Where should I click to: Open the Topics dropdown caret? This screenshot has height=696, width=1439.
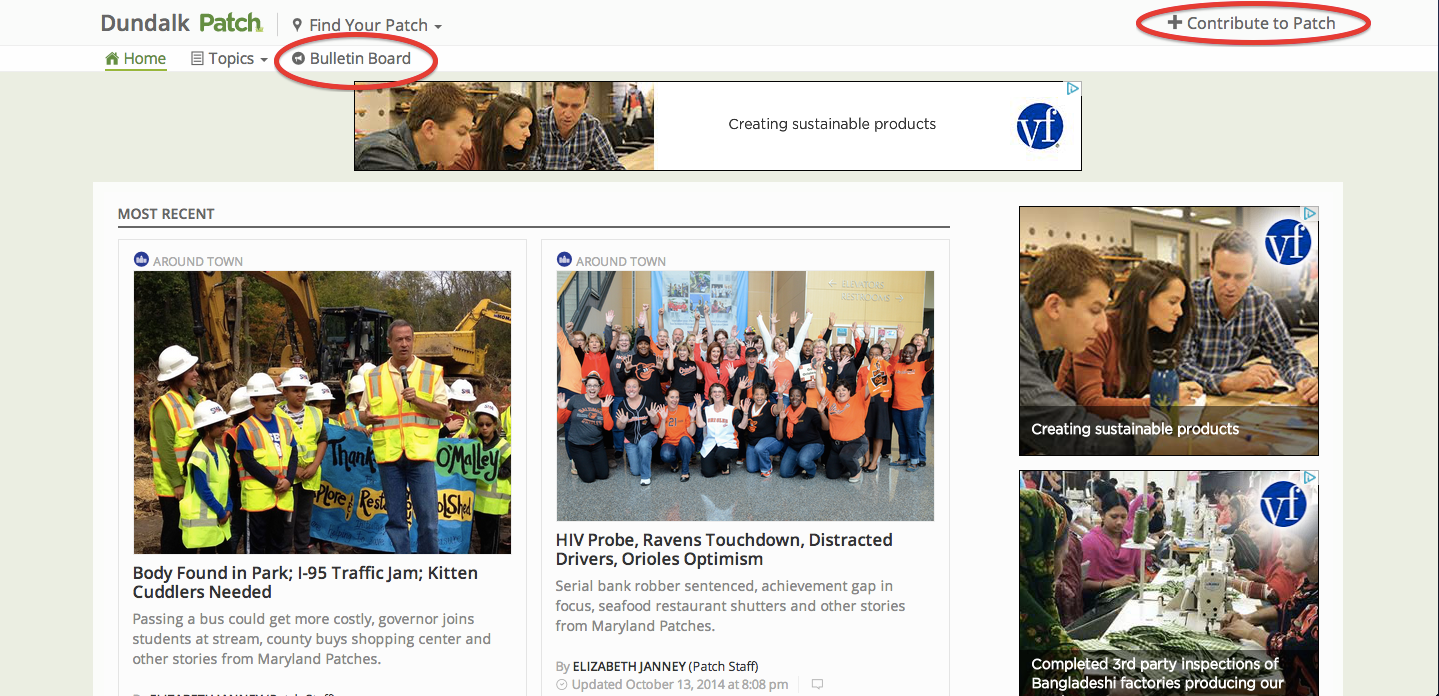tap(264, 60)
